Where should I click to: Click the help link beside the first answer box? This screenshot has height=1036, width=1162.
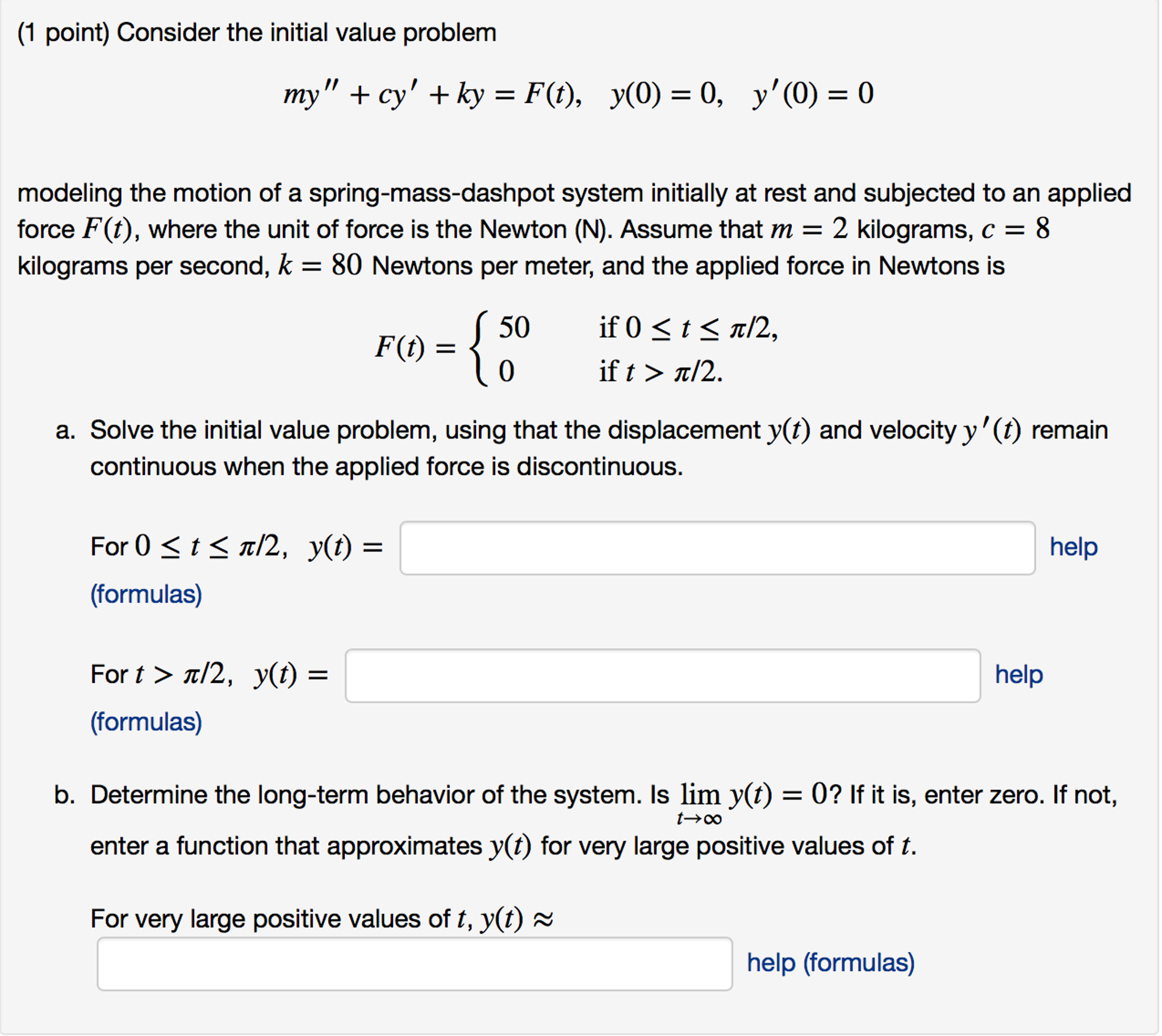pyautogui.click(x=1073, y=546)
